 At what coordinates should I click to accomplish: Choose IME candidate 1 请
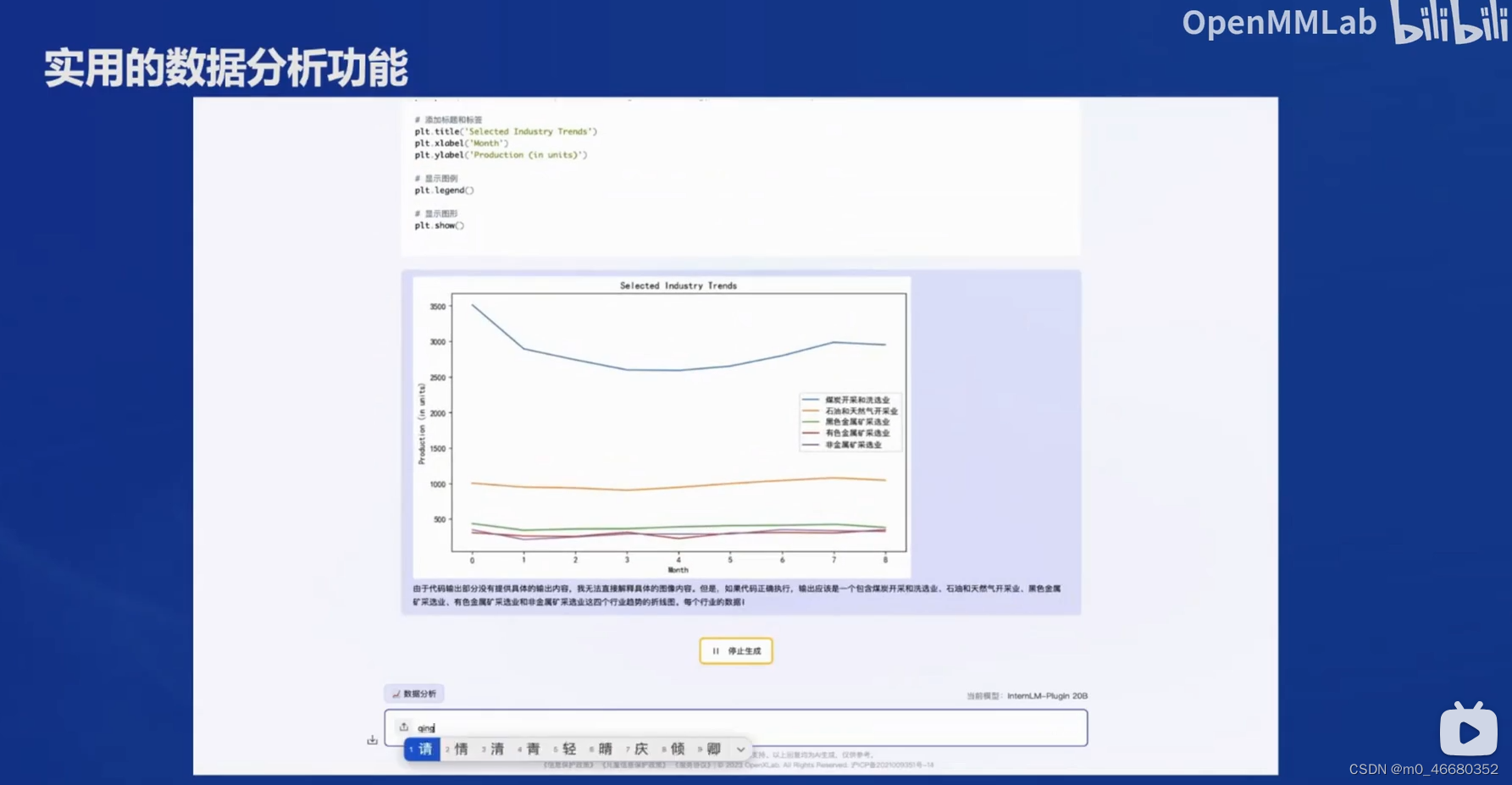pos(422,749)
